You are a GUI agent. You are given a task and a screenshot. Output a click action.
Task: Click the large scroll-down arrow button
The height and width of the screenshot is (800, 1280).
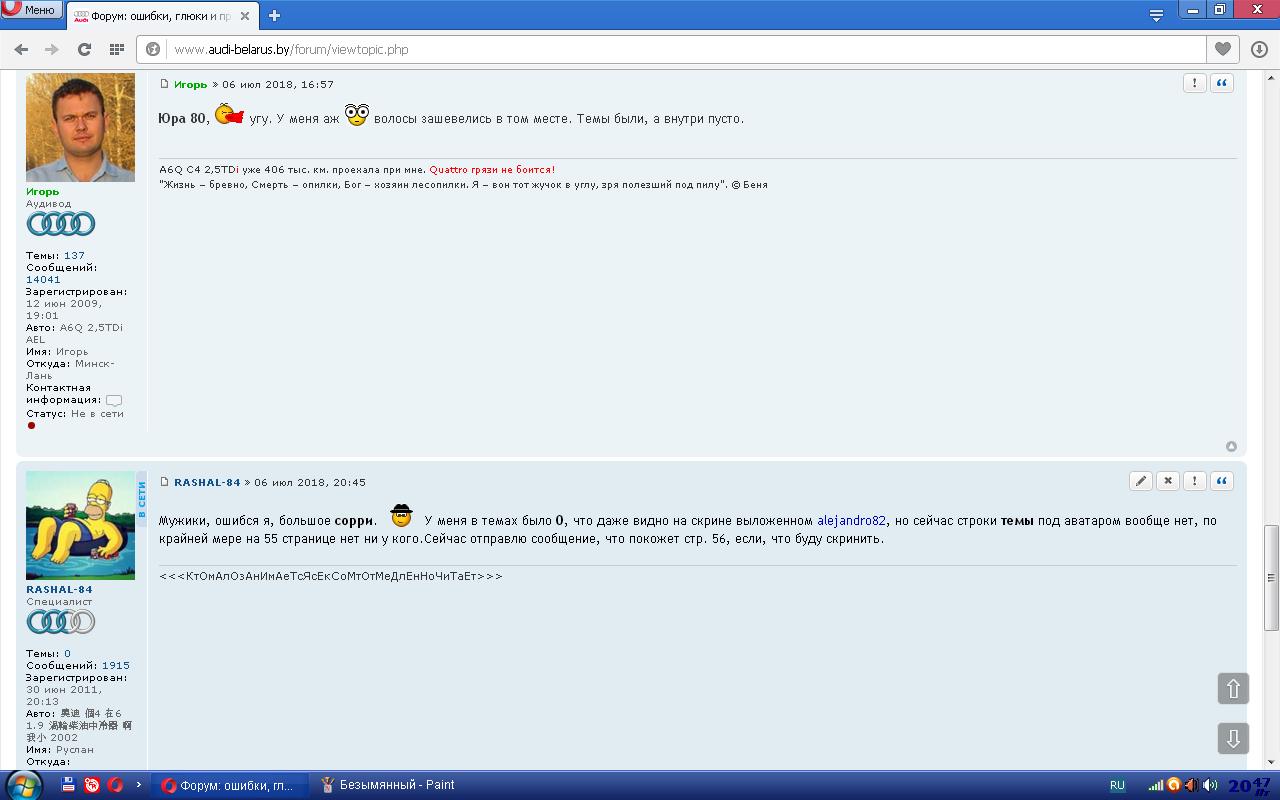pyautogui.click(x=1233, y=738)
